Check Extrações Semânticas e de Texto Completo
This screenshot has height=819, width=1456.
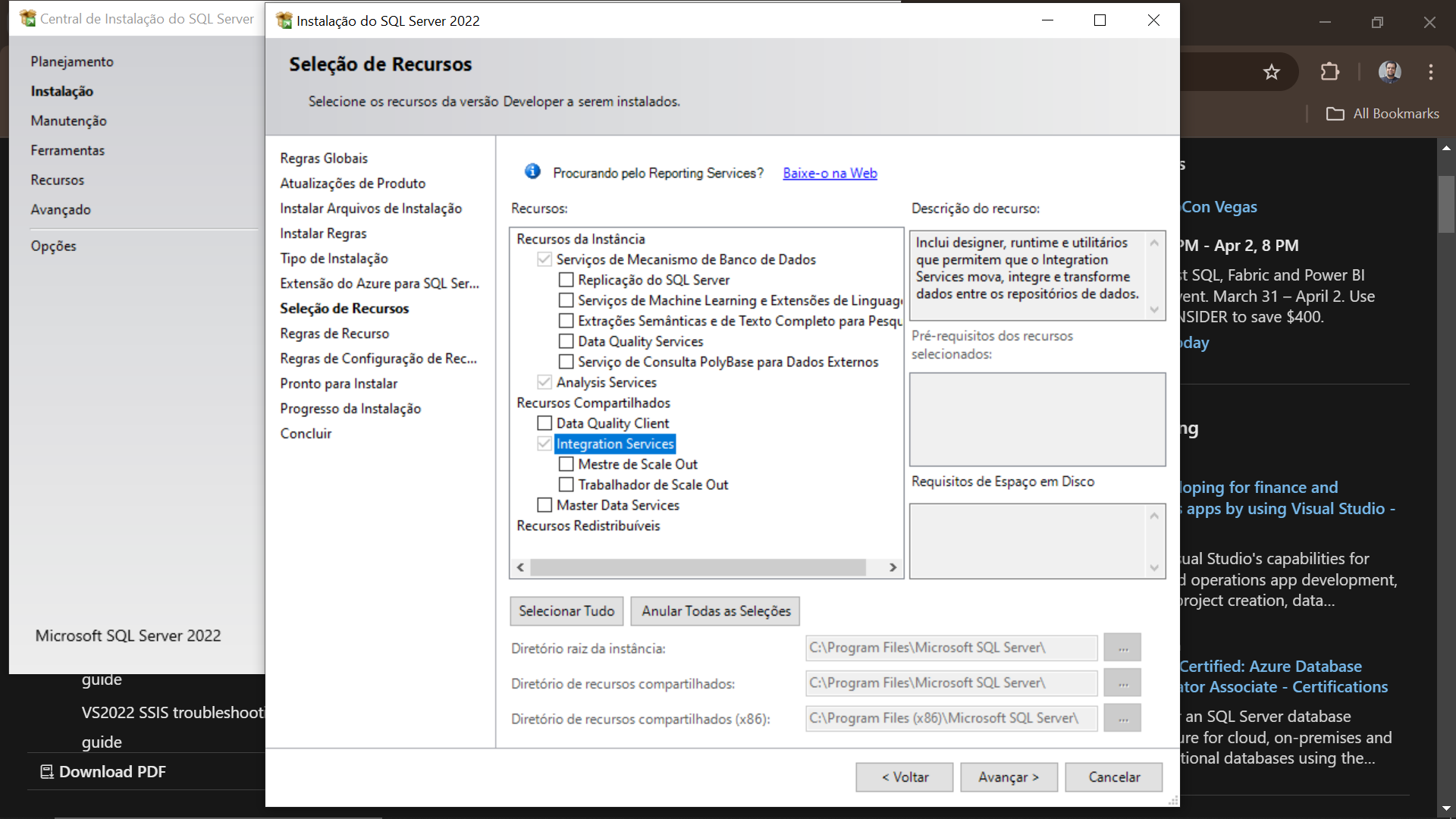[566, 321]
